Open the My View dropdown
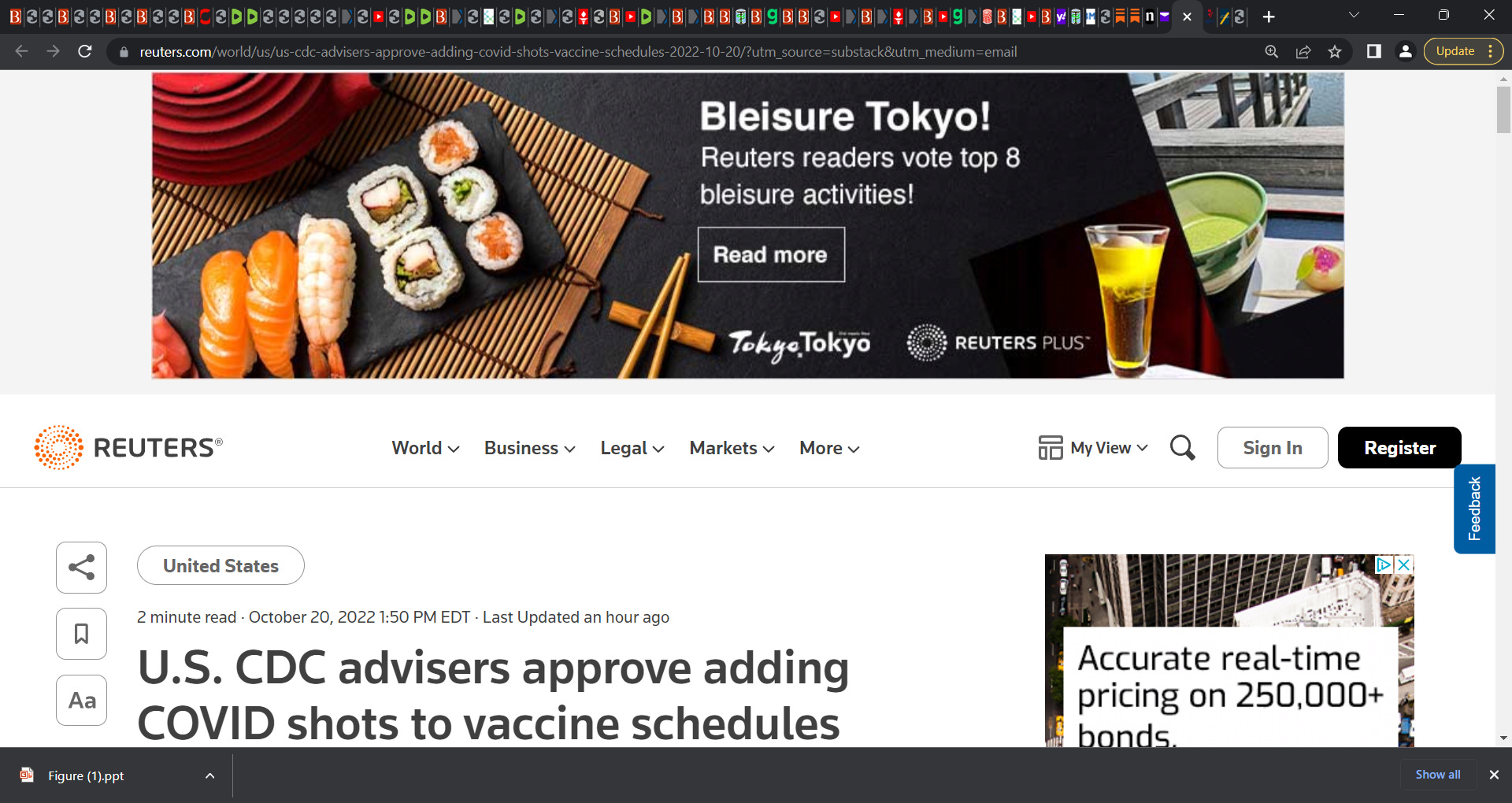This screenshot has width=1512, height=803. (1093, 448)
